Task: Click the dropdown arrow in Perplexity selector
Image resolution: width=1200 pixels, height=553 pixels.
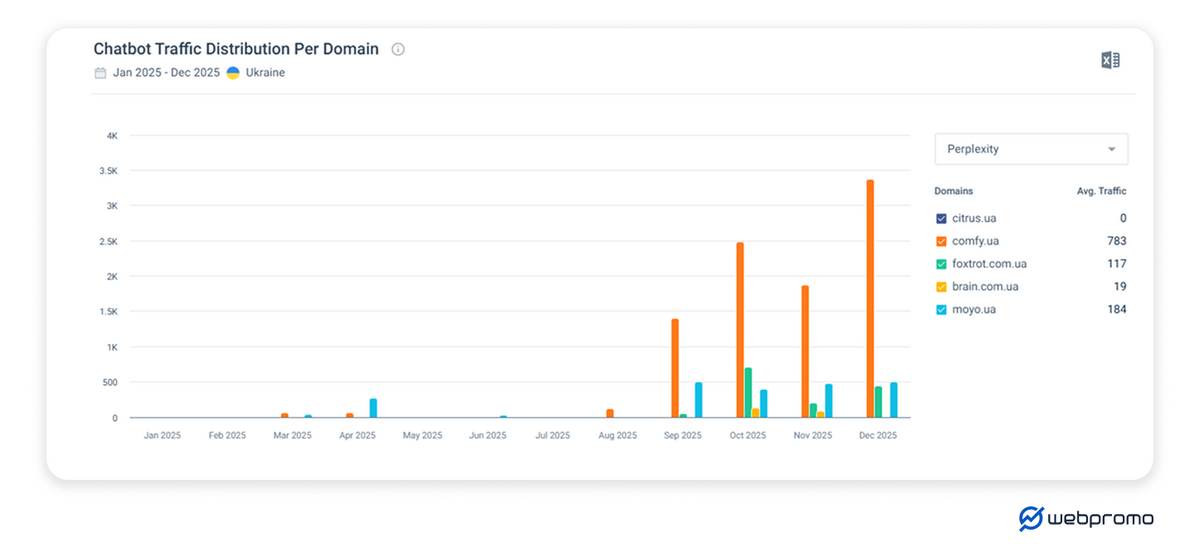Action: click(1111, 150)
